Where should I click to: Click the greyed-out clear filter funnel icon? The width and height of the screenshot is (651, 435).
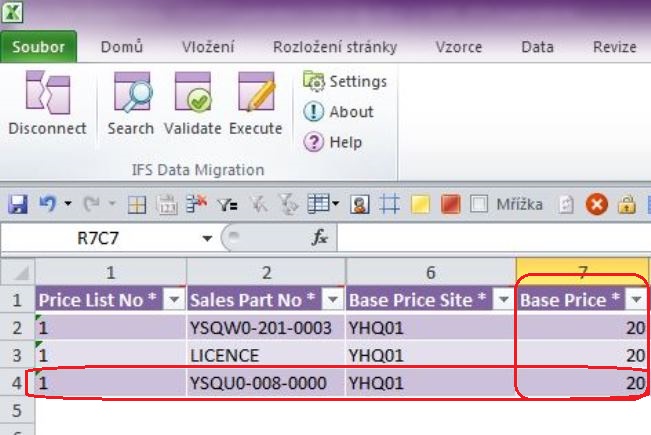(258, 204)
